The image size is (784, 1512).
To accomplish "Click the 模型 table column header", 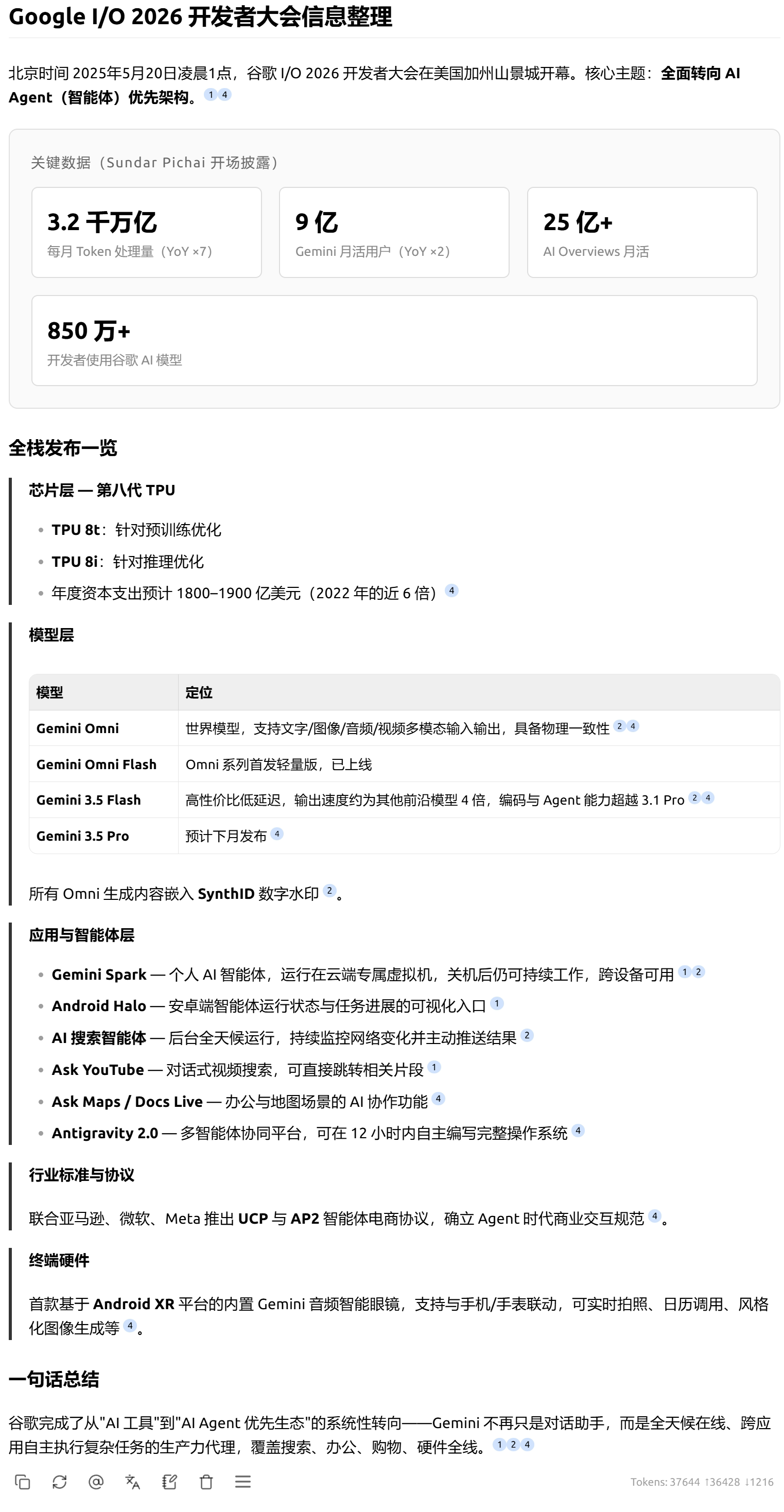I will point(104,692).
